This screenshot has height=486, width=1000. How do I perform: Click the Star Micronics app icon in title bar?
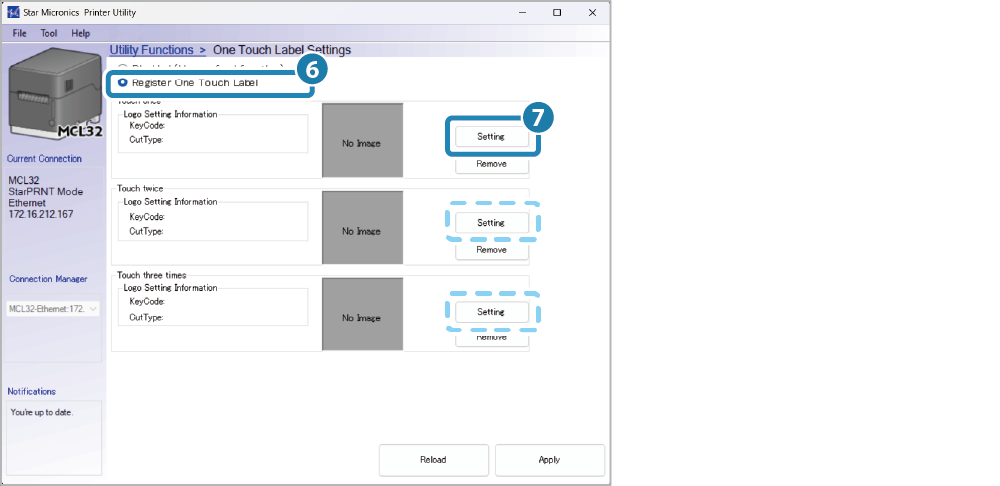coord(13,13)
